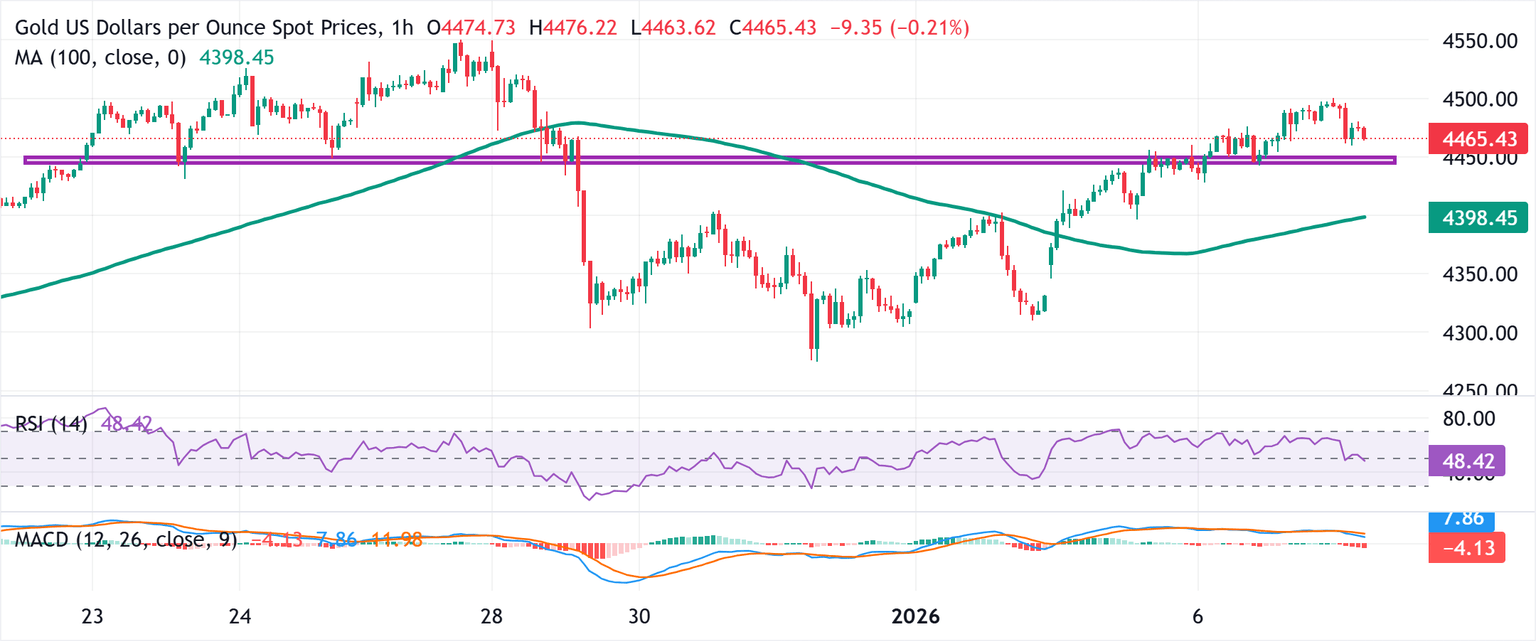The image size is (1536, 641).
Task: Click the 30 date label on time axis
Action: 640,616
